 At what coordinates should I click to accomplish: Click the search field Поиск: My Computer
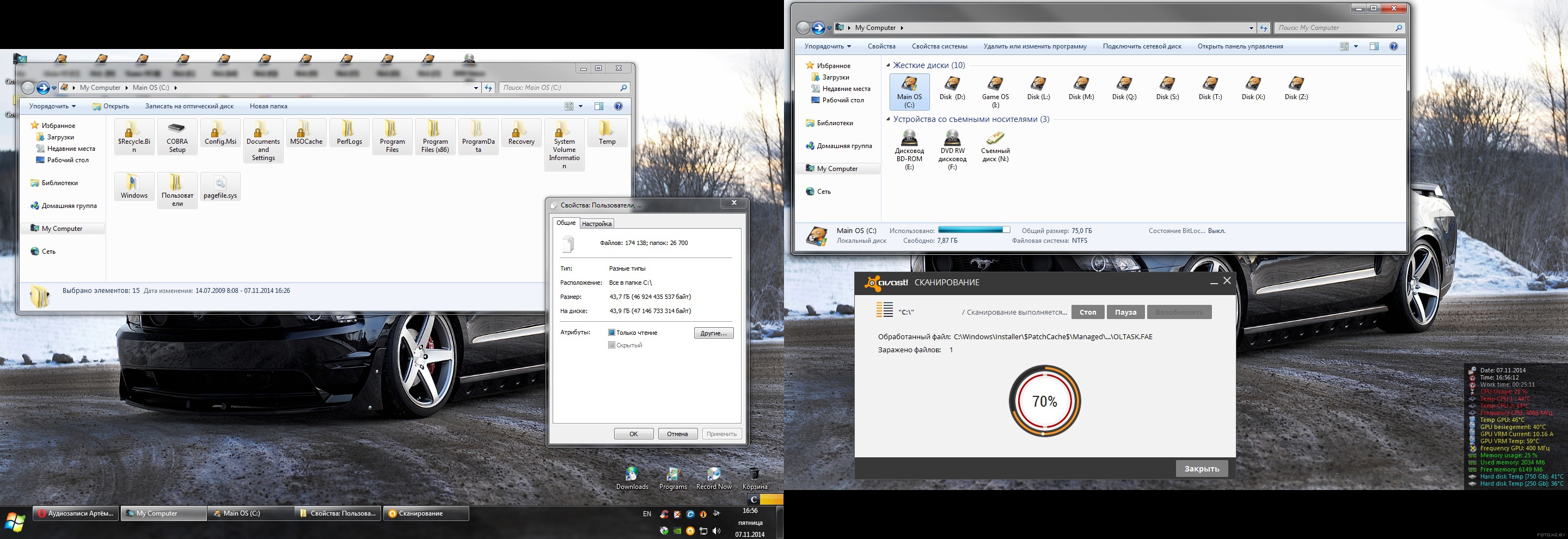click(1339, 28)
